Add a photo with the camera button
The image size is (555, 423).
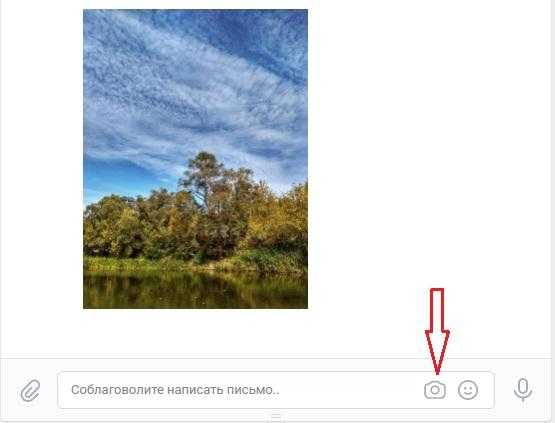[435, 390]
